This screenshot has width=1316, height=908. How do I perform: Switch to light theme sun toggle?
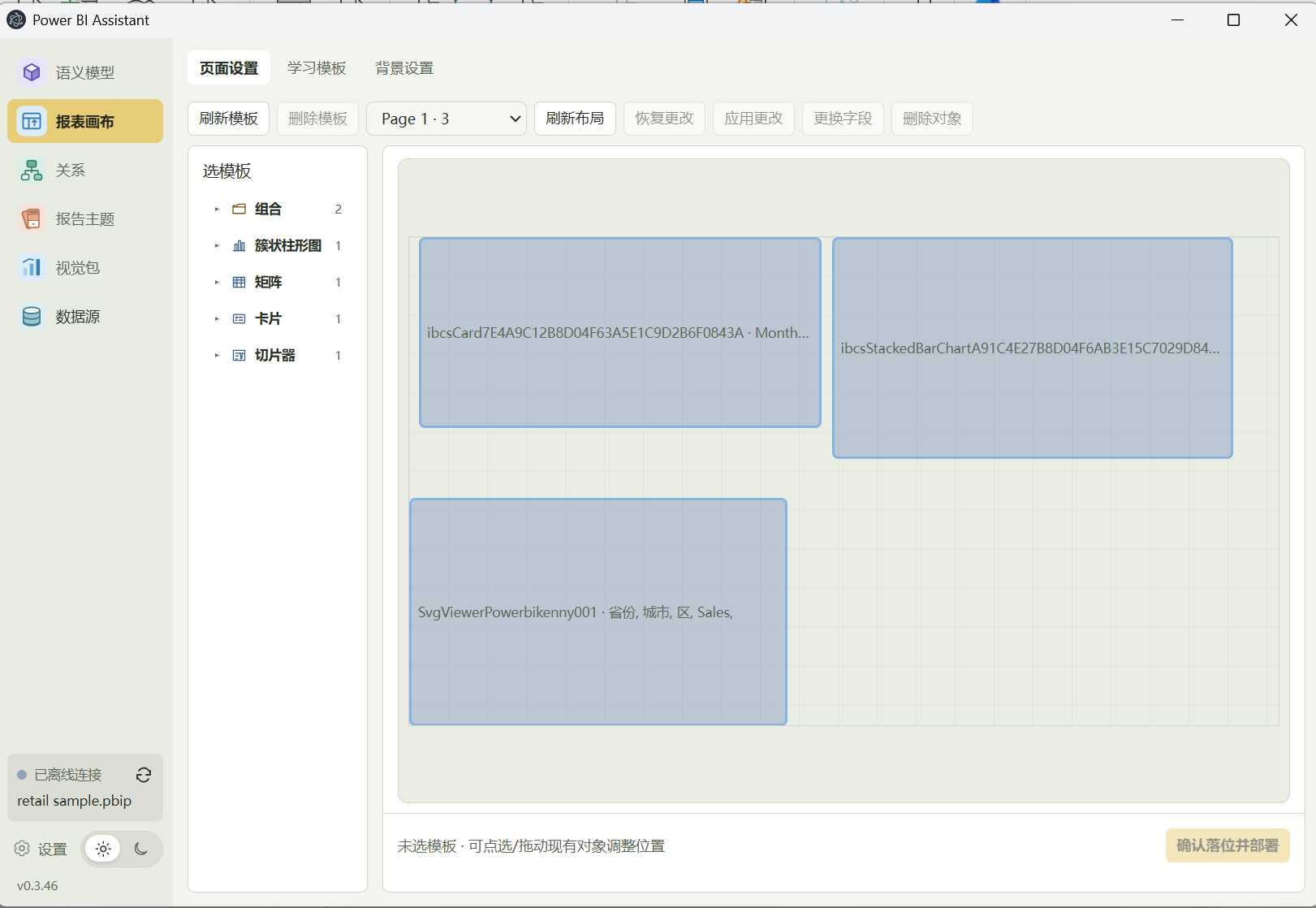(x=103, y=849)
